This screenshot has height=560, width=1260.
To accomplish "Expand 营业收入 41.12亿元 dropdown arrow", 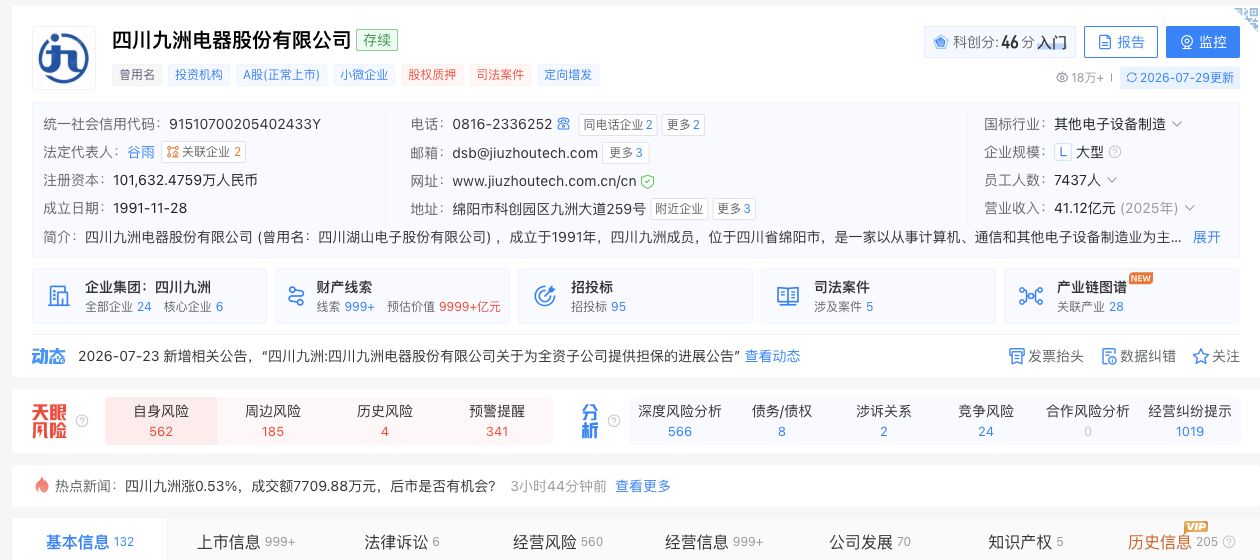I will tap(1190, 208).
